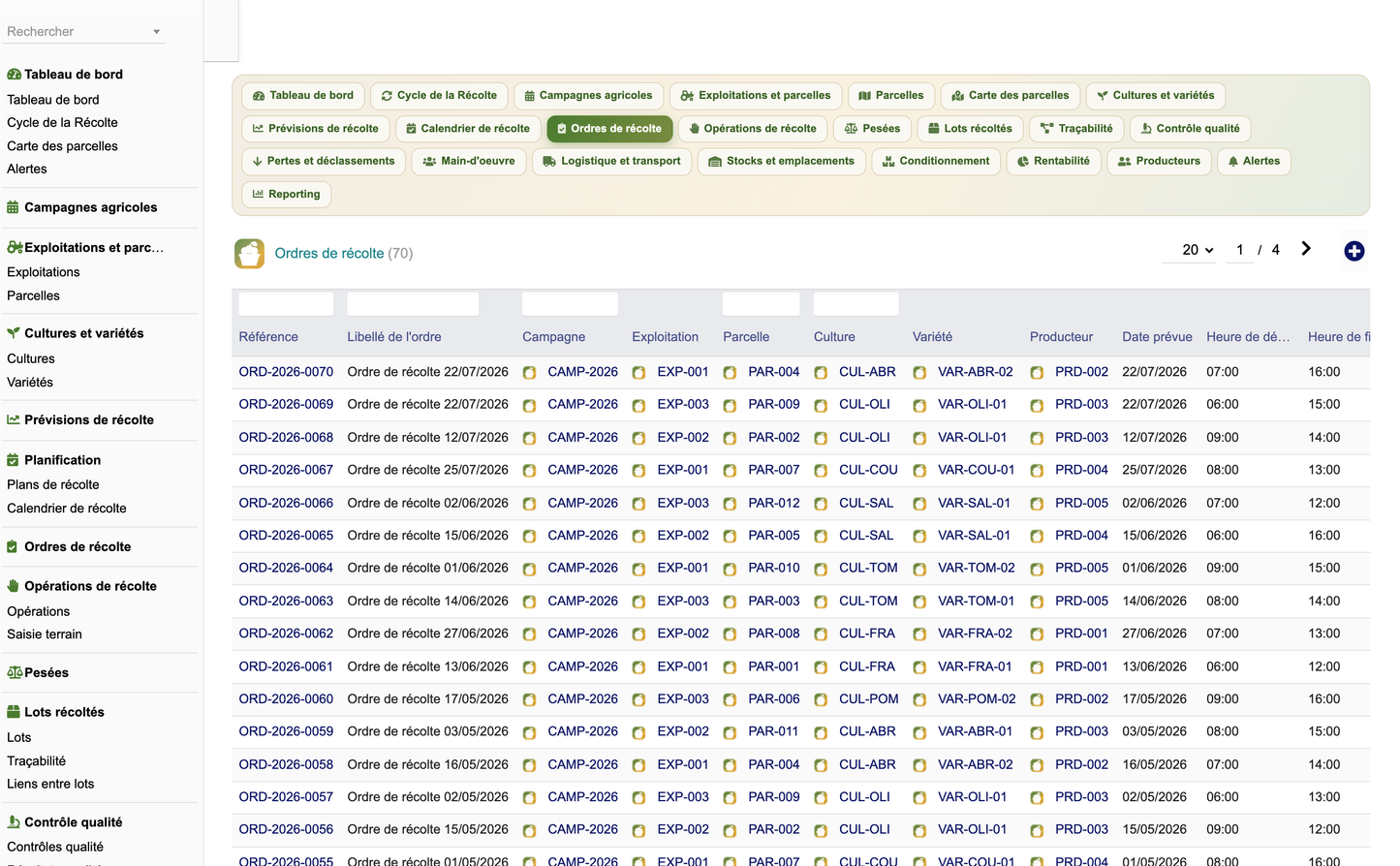Go to next page arrow

click(1306, 249)
